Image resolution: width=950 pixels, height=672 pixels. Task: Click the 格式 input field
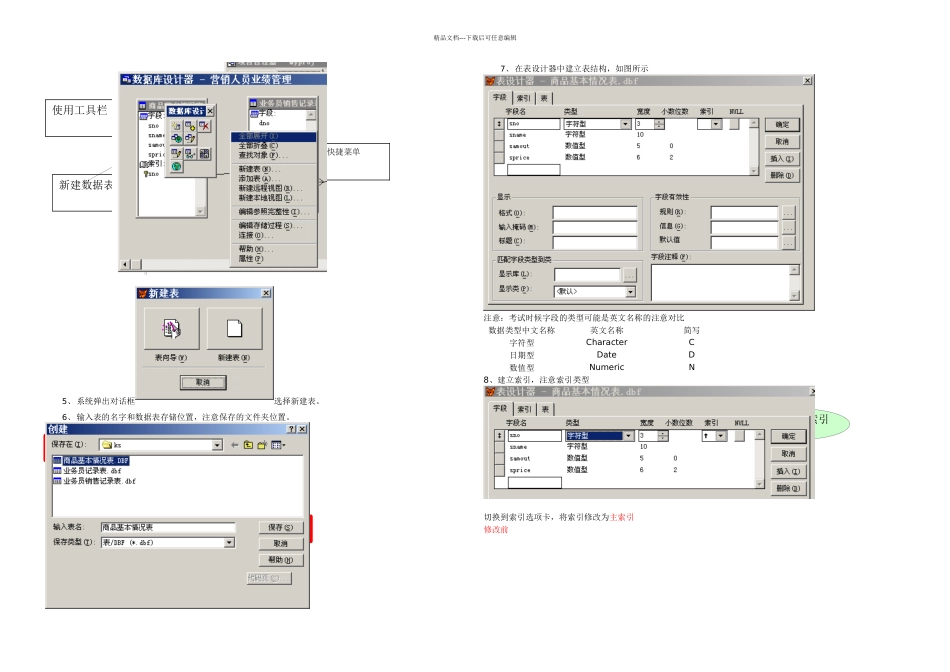pyautogui.click(x=595, y=213)
